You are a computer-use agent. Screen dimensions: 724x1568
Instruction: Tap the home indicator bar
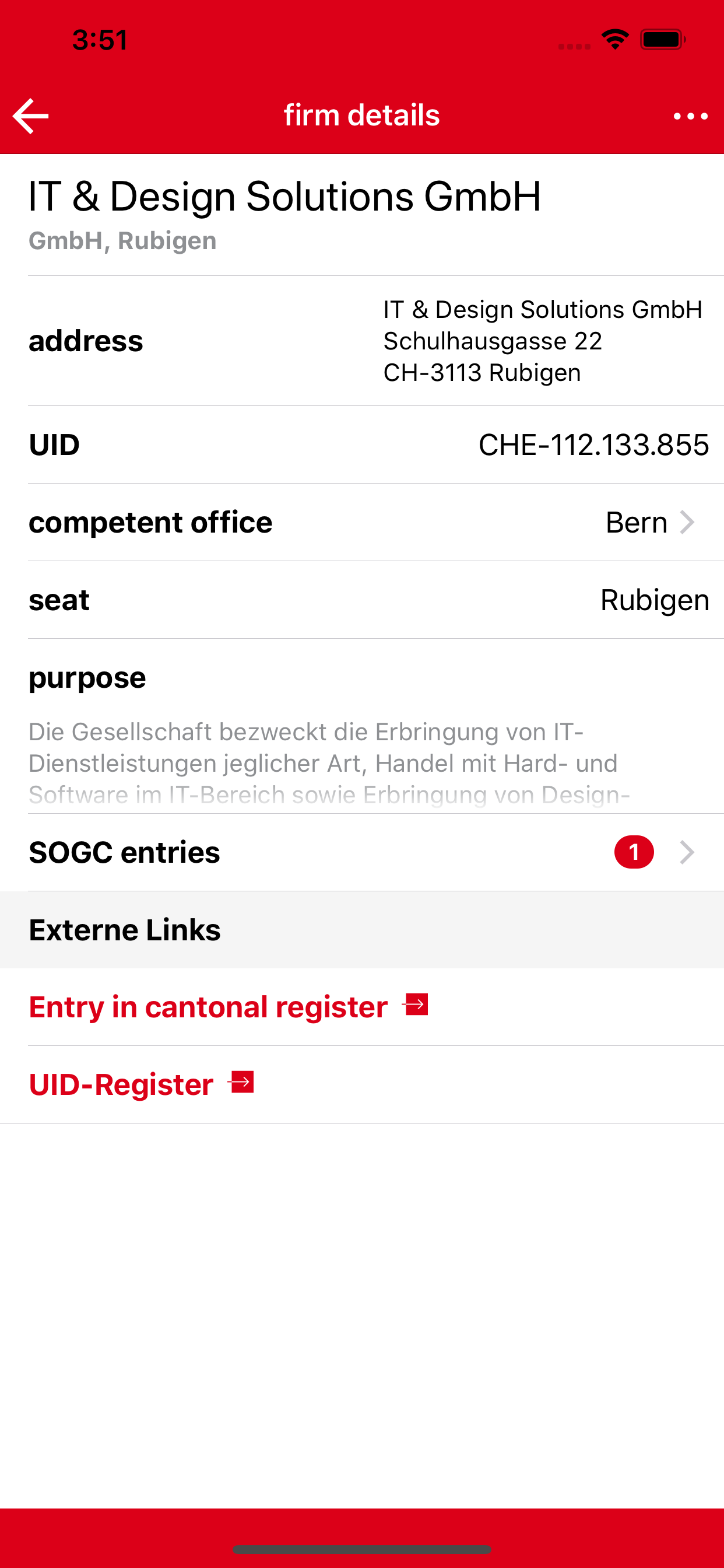pyautogui.click(x=361, y=1549)
